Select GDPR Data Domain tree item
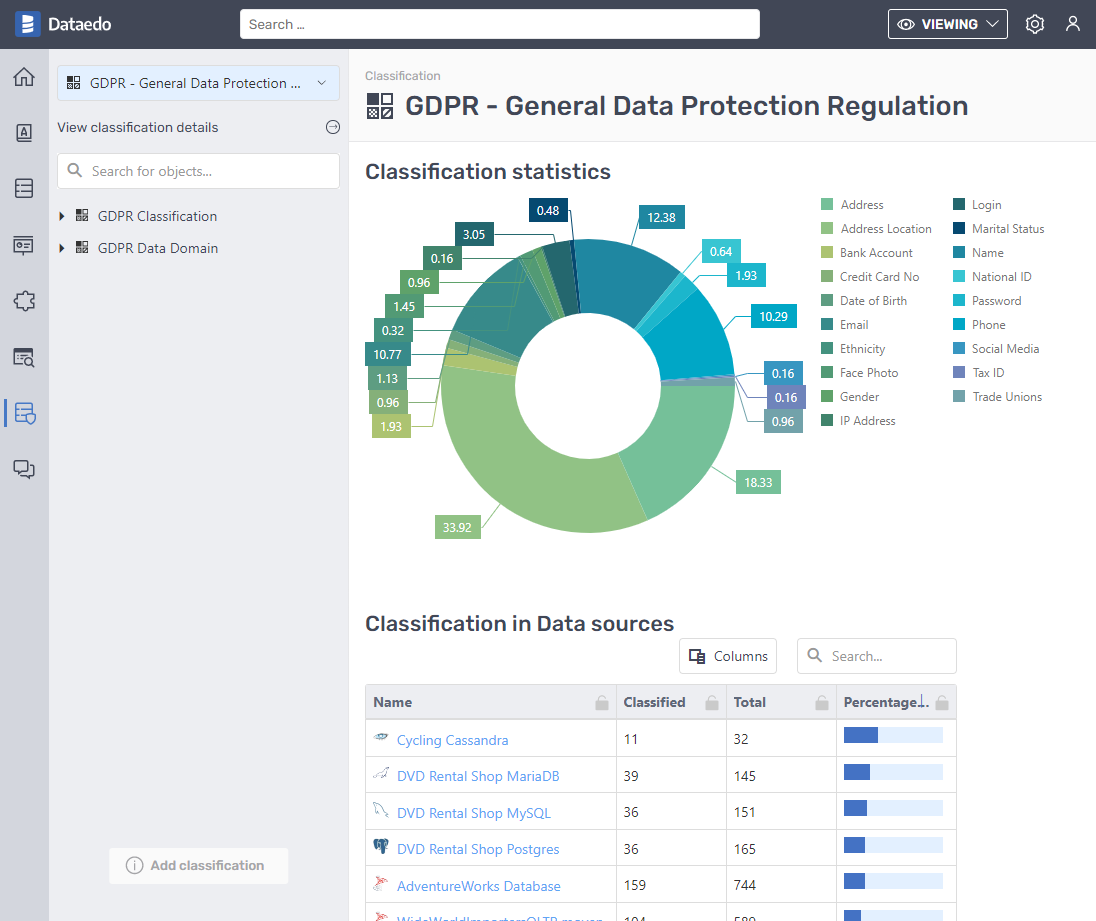The height and width of the screenshot is (921, 1096). pos(157,248)
